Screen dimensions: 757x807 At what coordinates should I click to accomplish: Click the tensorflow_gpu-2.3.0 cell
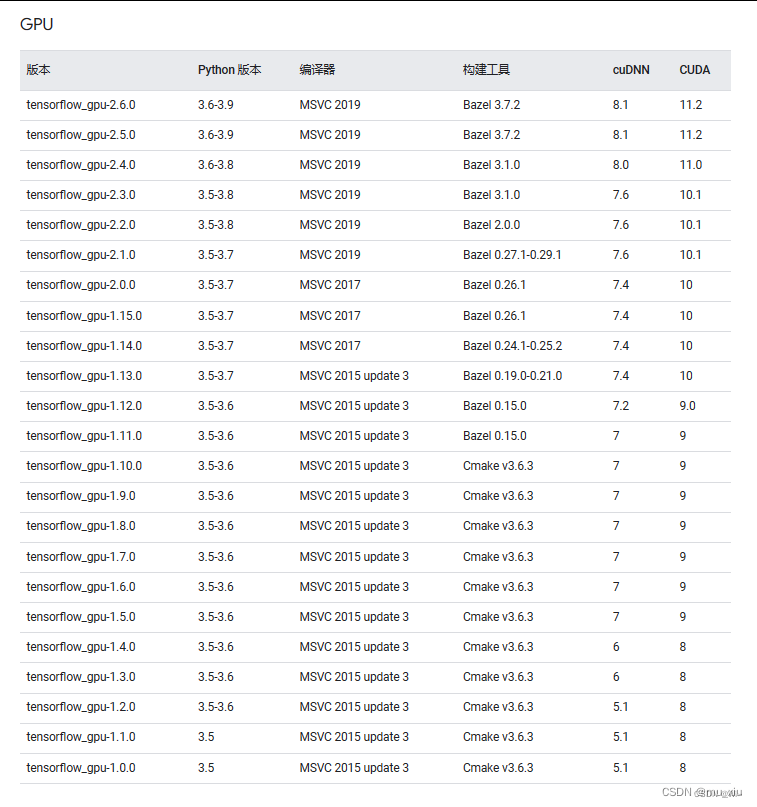click(x=81, y=195)
